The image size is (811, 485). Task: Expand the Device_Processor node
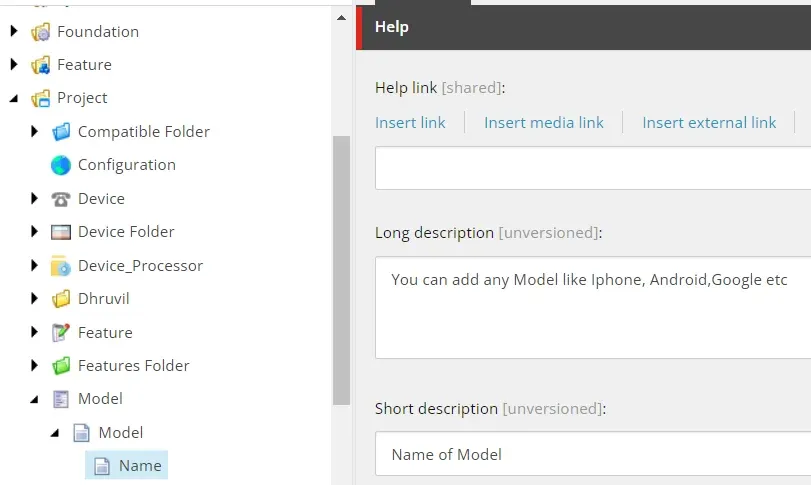[x=35, y=265]
